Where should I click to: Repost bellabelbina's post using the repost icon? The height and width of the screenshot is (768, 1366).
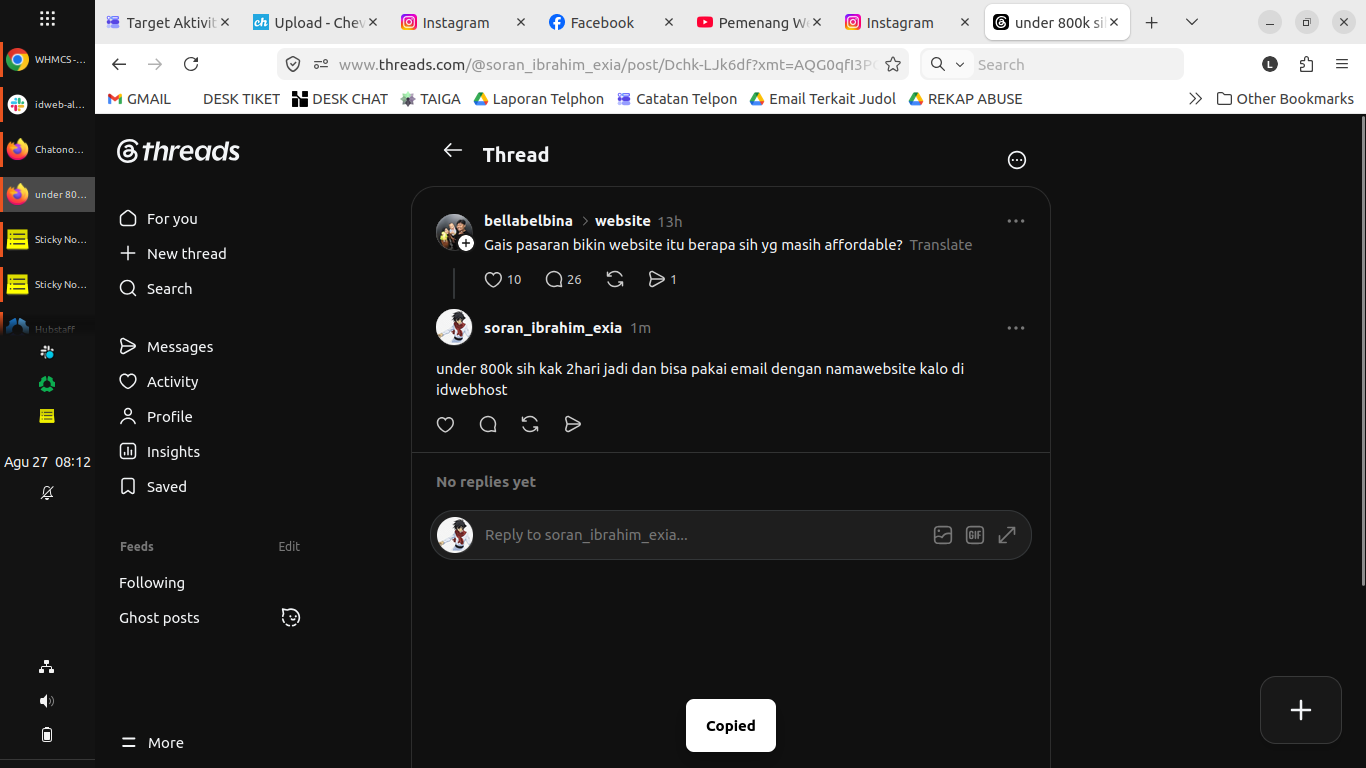615,280
